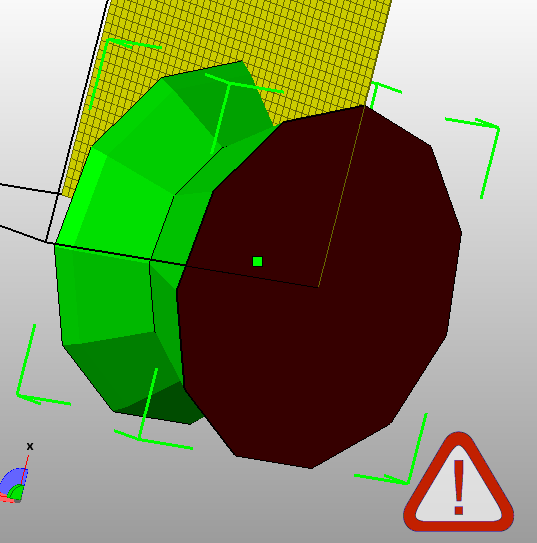Click the red axis line under X
Image resolution: width=537 pixels, height=543 pixels.
tap(25, 469)
